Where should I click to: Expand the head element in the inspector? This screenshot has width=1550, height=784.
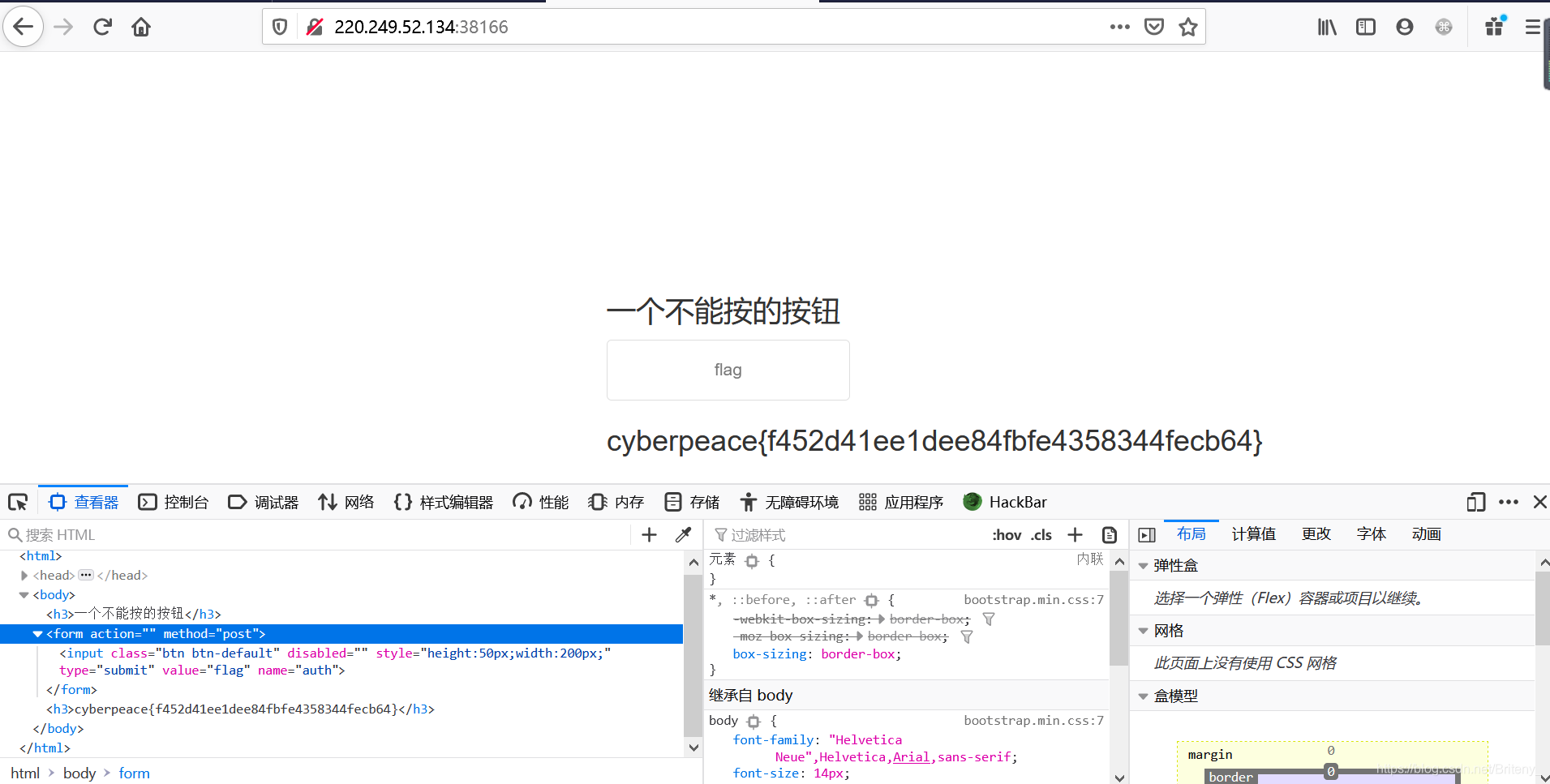click(x=24, y=575)
